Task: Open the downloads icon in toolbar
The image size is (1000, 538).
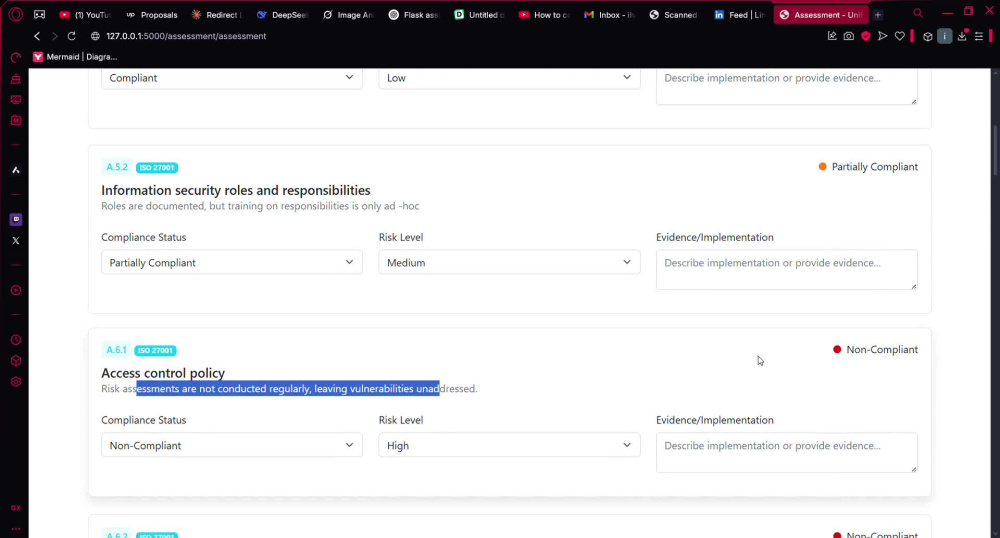Action: (x=962, y=36)
